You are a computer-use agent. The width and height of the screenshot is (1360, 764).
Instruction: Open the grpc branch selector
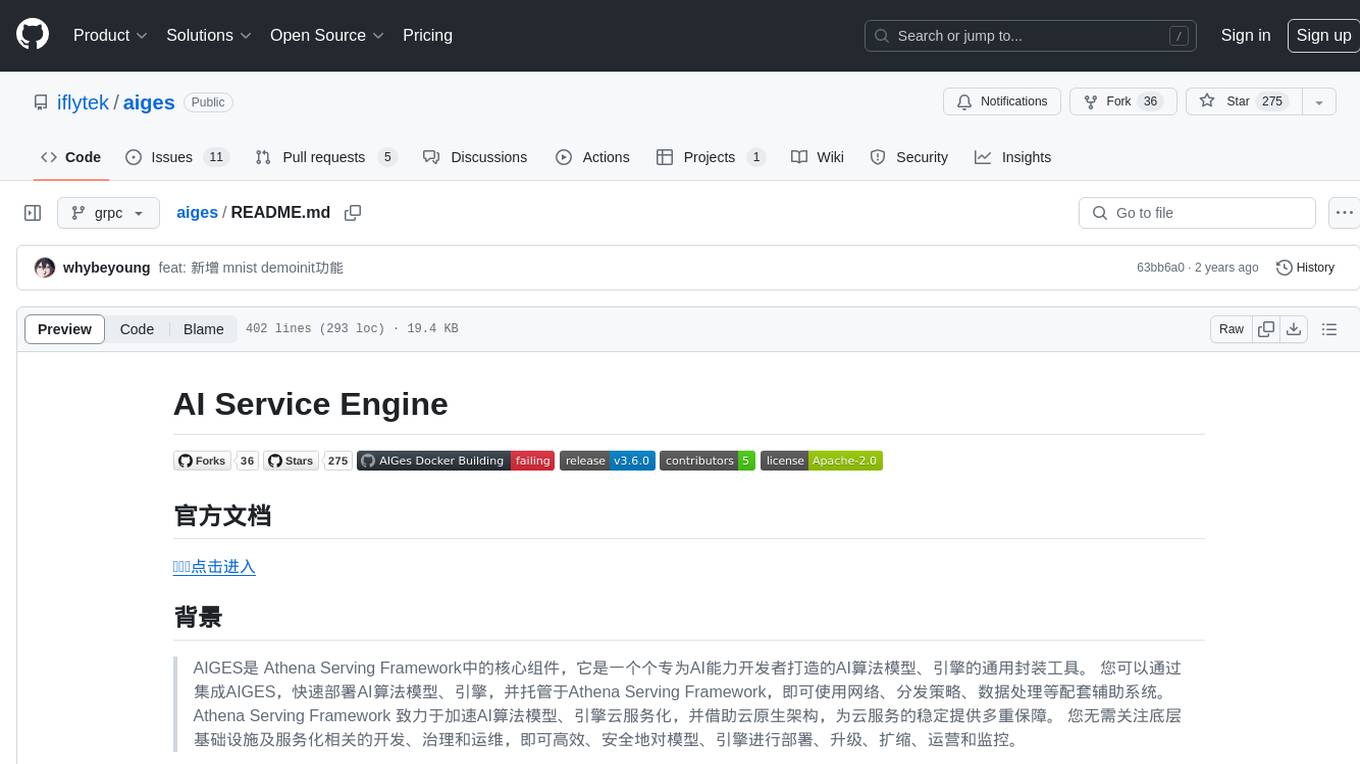tap(108, 213)
